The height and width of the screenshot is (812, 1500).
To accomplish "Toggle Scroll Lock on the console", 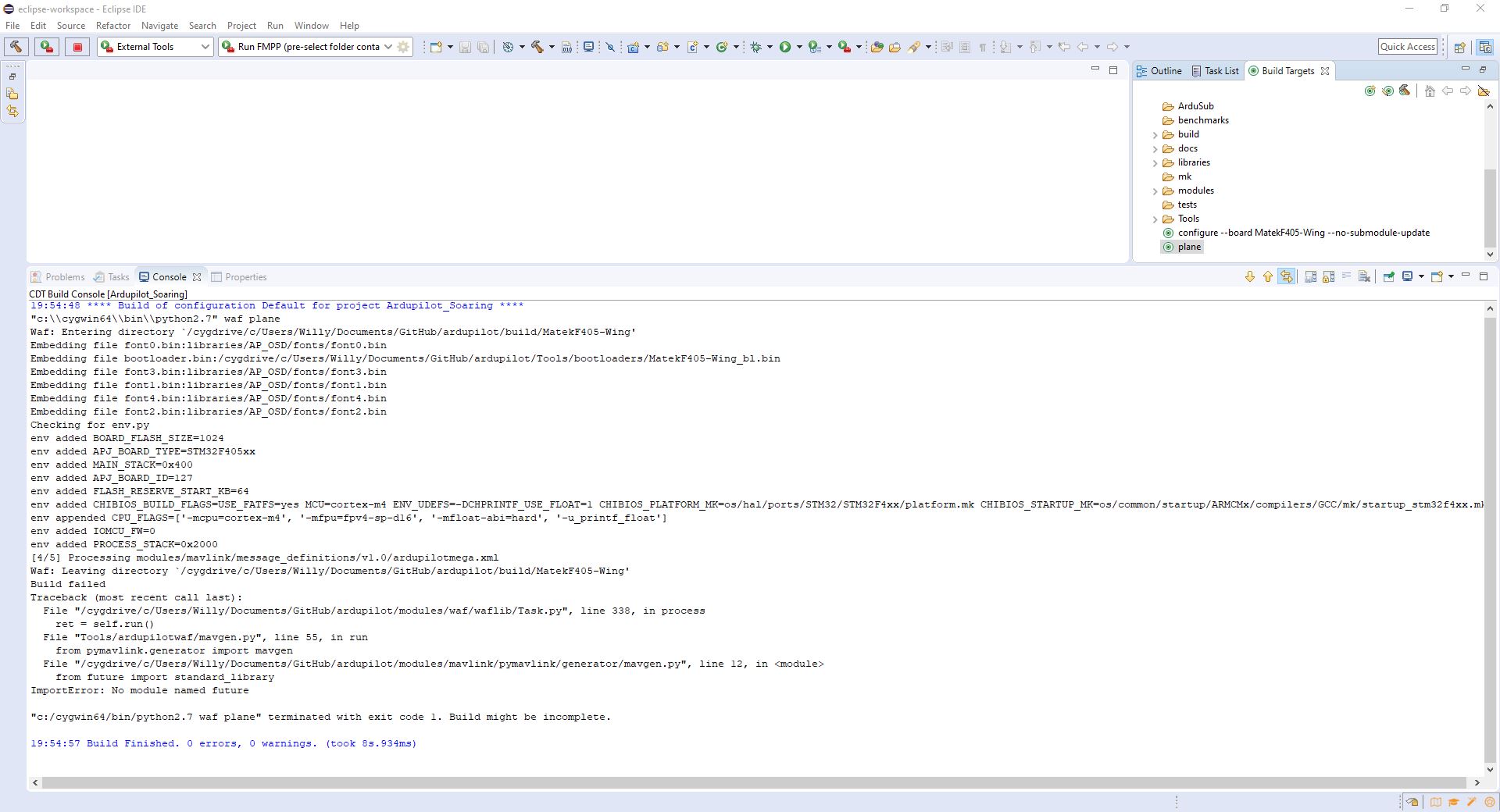I will coord(1286,276).
